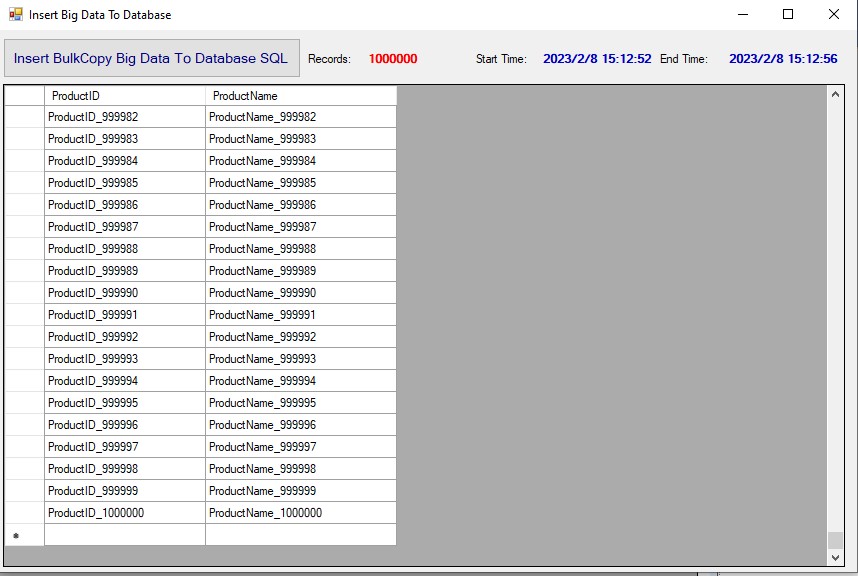Screen dimensions: 858x576
Task: Click the Insert Big Data To Database title
Action: click(x=100, y=15)
